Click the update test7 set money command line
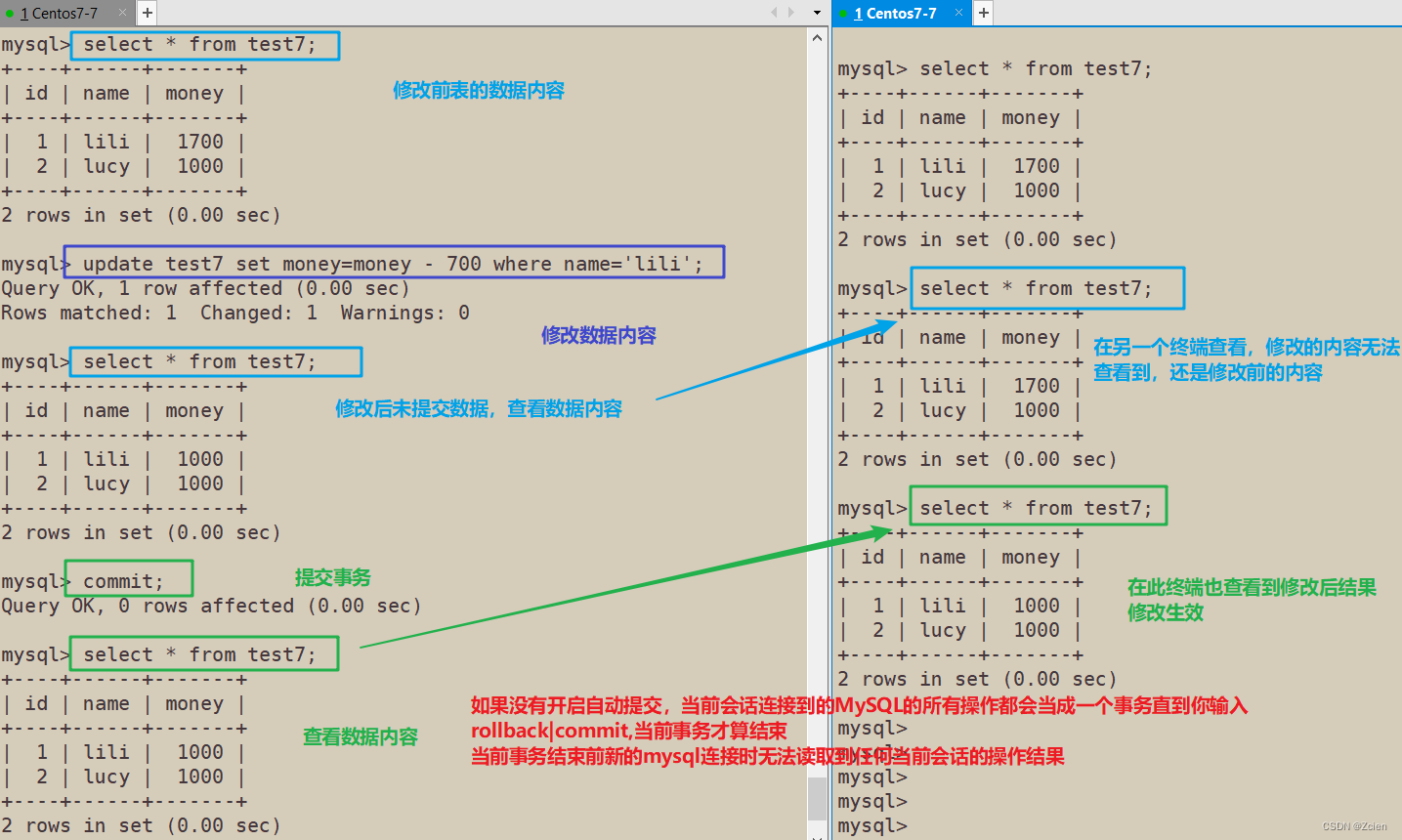 [x=393, y=264]
